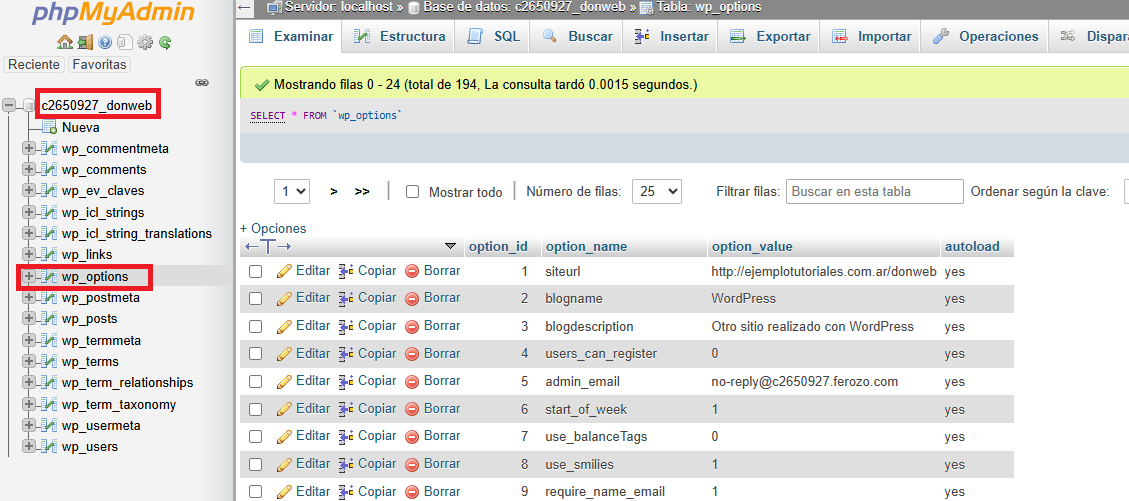Open phpMyAdmin documentation help icon
The image size is (1129, 501).
tap(105, 42)
